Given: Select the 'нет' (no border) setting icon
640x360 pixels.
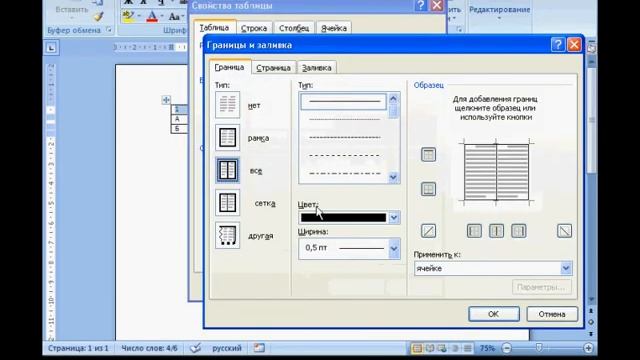Looking at the screenshot, I should point(227,104).
